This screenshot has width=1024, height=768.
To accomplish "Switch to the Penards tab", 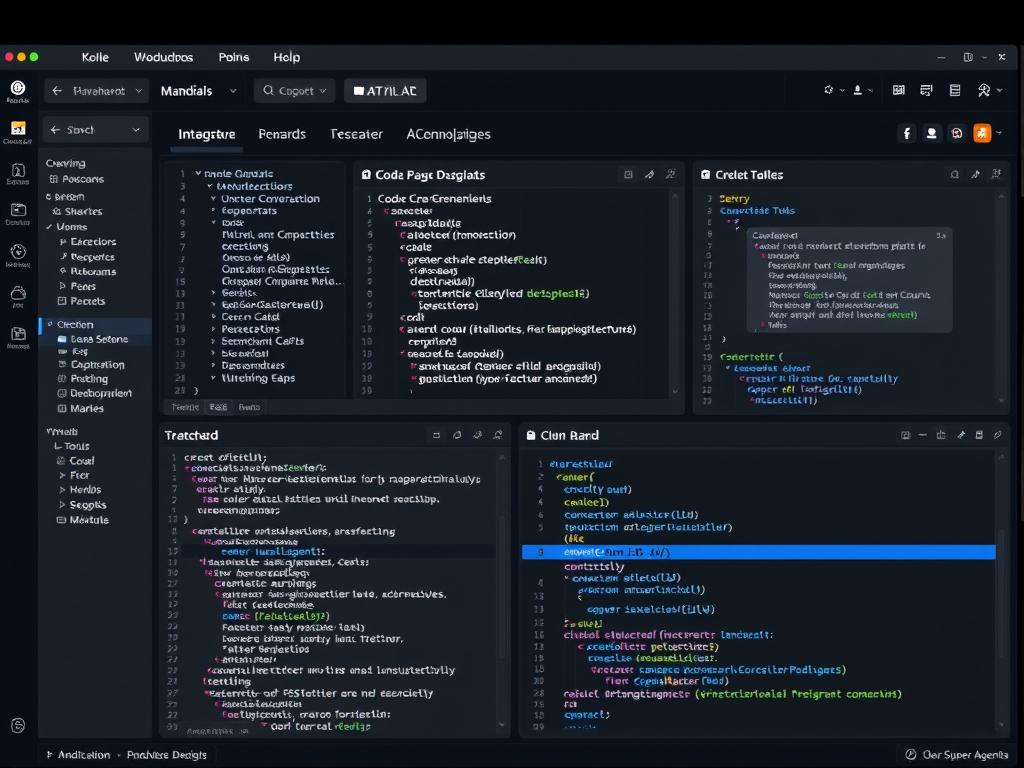I will 282,134.
